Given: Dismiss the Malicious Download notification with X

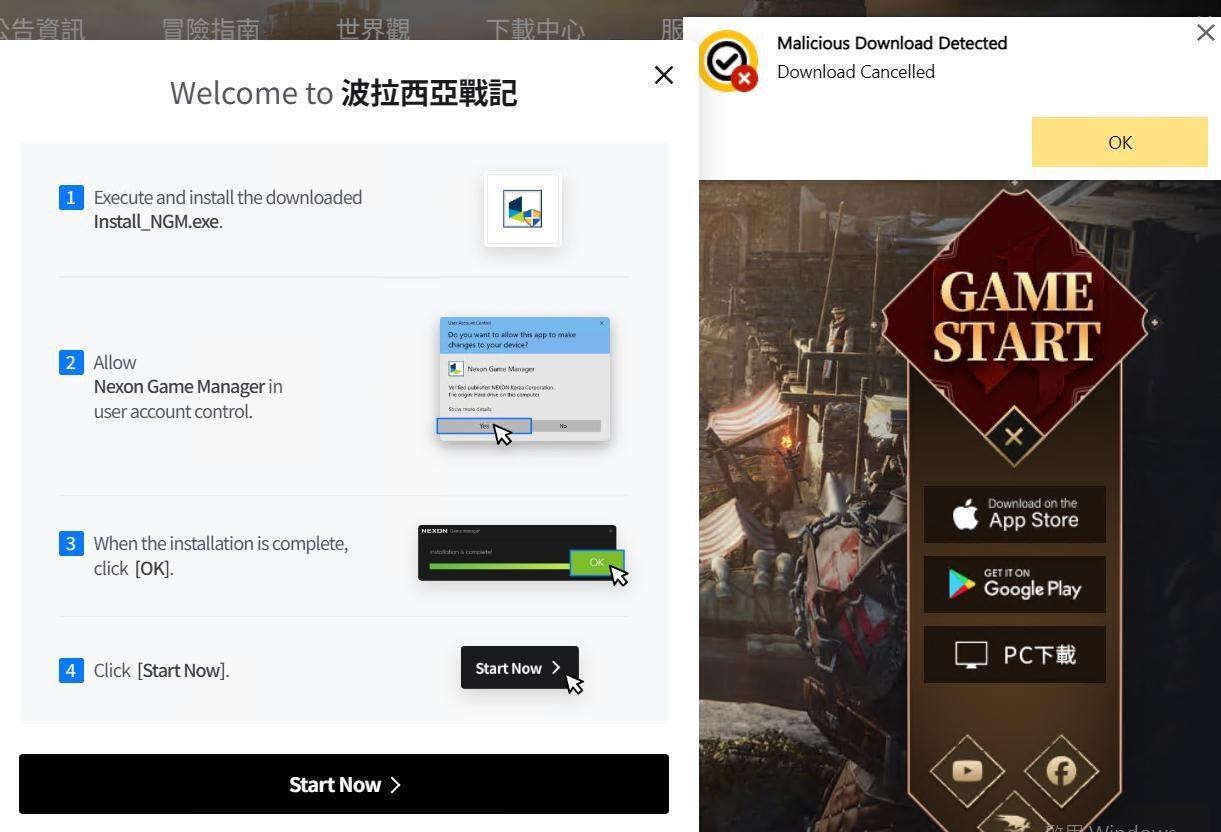Looking at the screenshot, I should tap(1205, 33).
